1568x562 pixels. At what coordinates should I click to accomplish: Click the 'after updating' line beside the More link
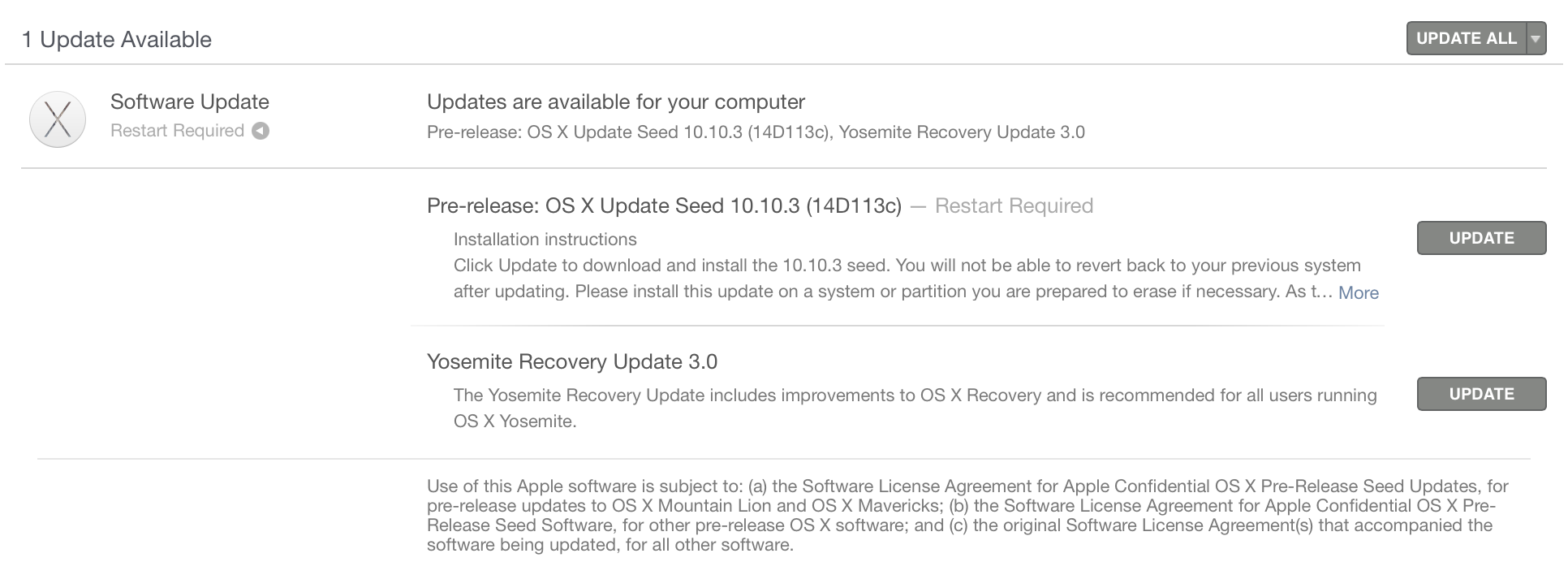point(893,292)
